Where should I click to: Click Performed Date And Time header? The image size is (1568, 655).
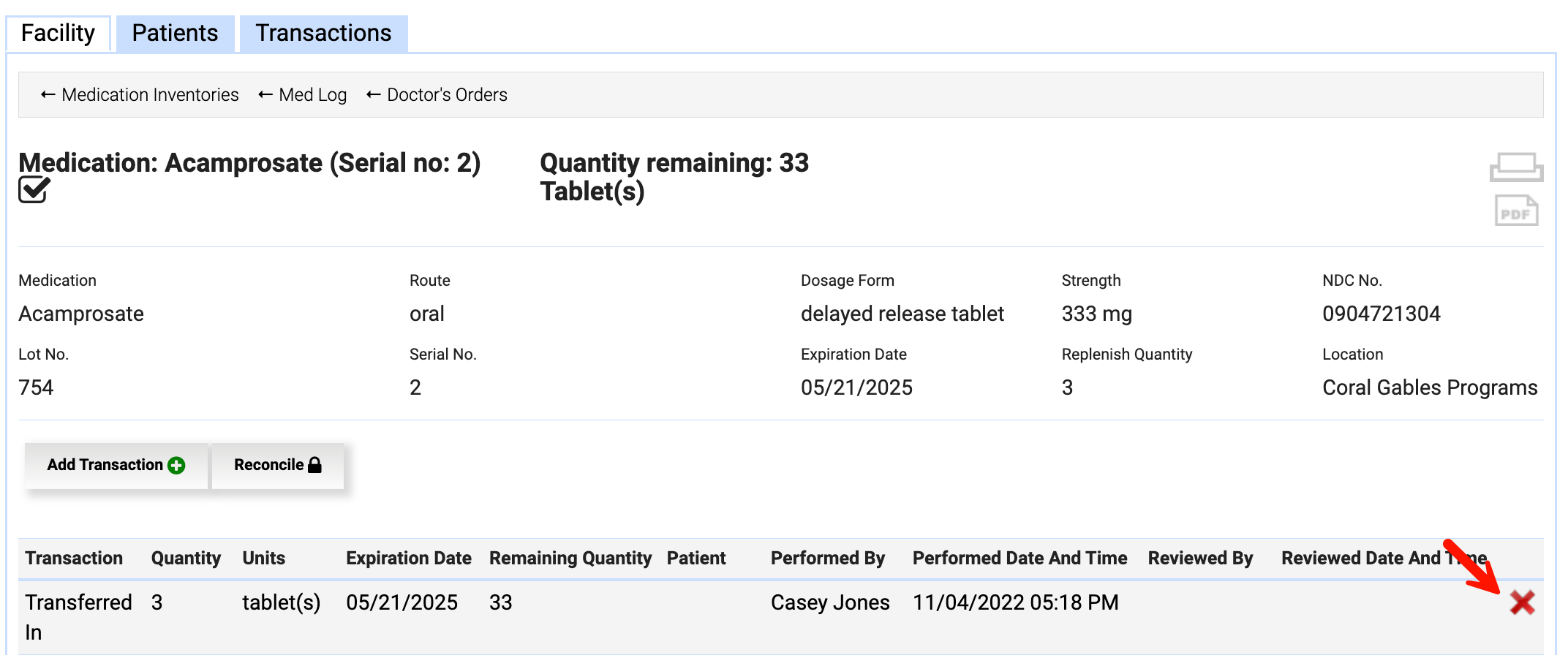coord(1019,559)
